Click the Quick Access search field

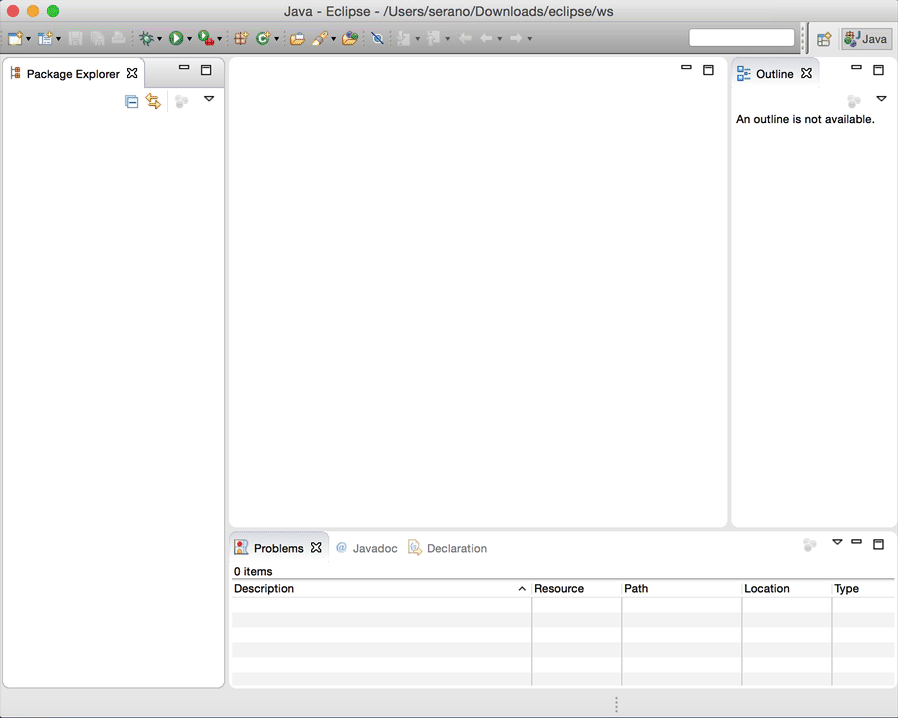click(741, 38)
